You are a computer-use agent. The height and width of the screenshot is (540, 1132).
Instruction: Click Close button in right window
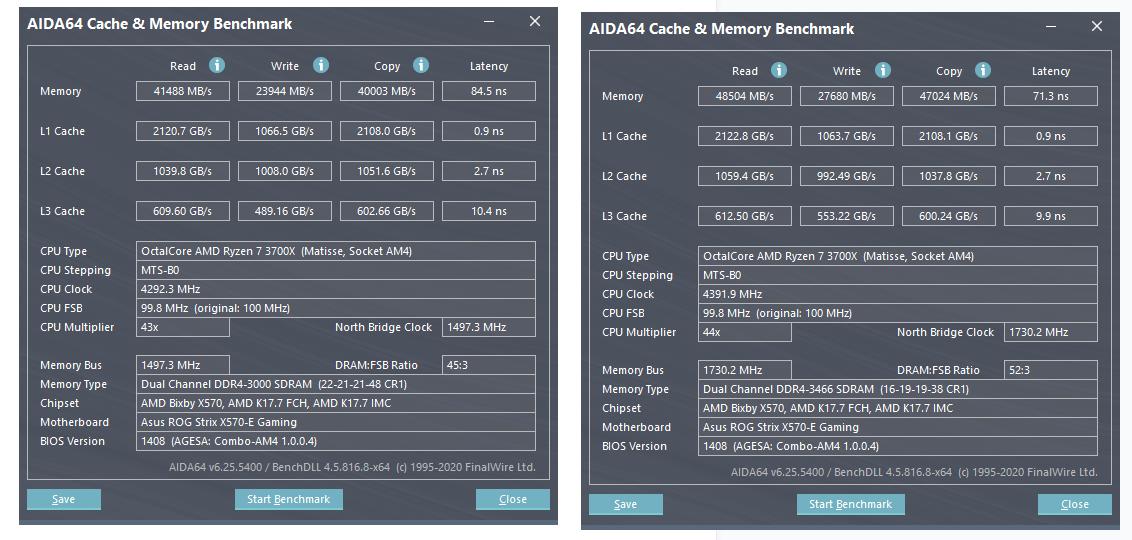[x=1075, y=504]
